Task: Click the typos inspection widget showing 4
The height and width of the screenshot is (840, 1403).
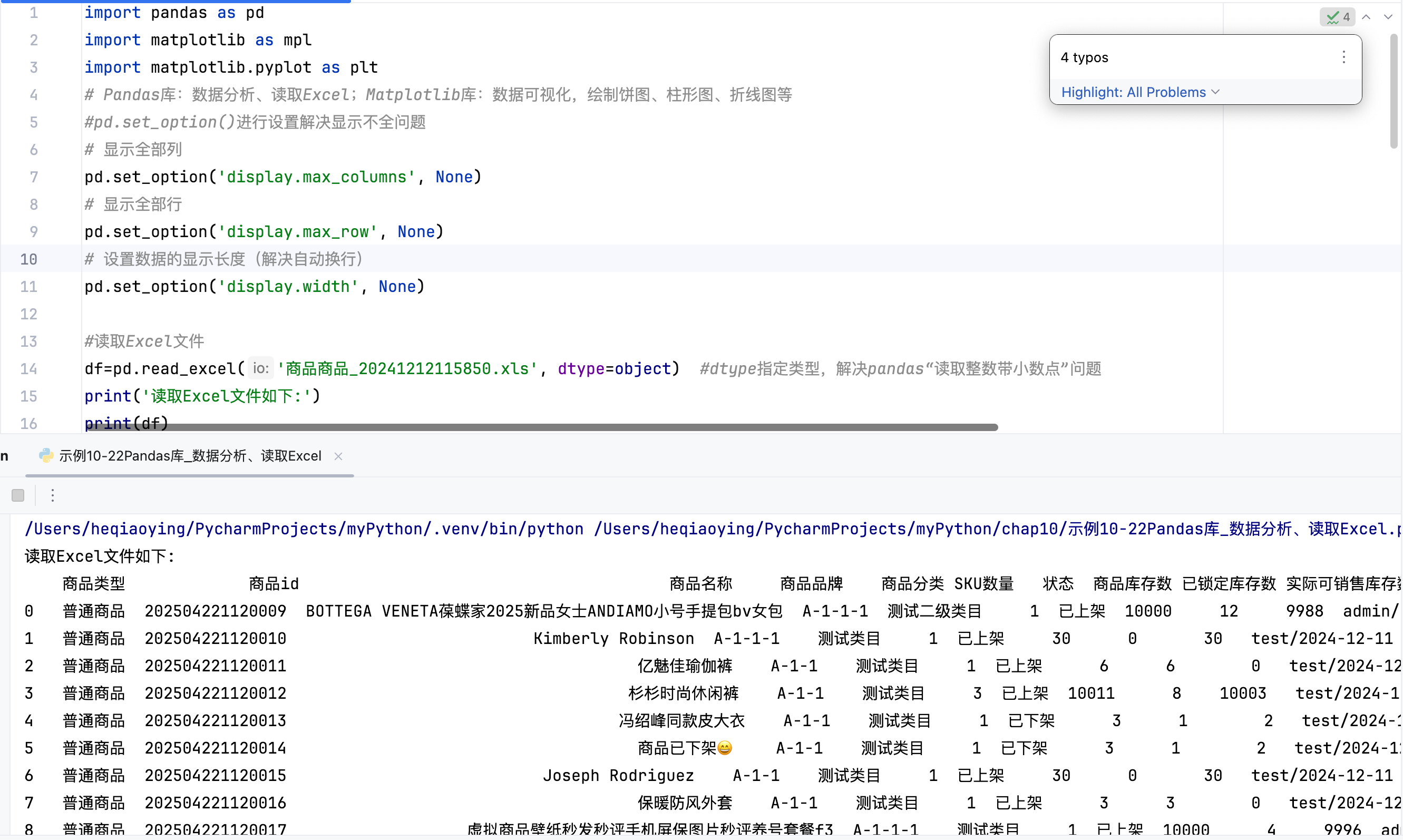Action: (1337, 17)
